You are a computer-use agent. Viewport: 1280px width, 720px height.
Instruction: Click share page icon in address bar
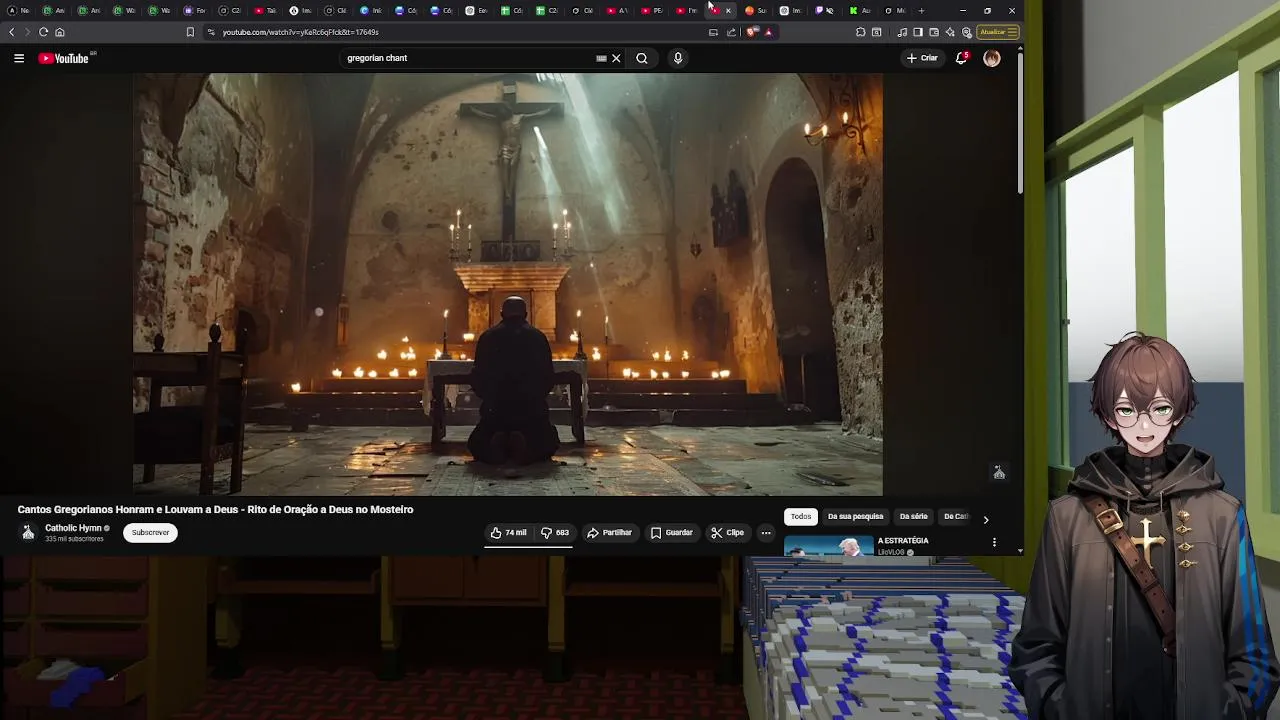tap(731, 32)
